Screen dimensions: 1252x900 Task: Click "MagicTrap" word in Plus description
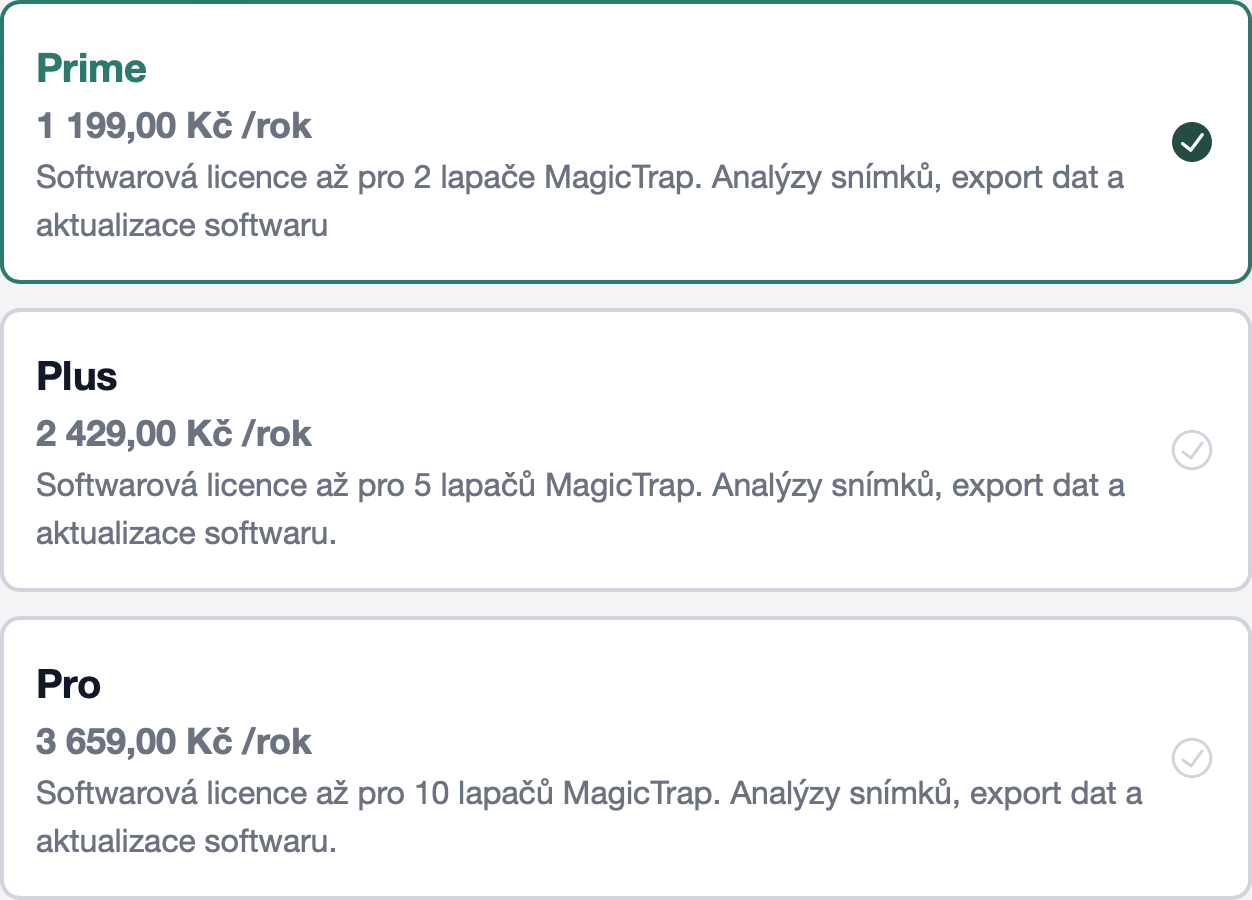(x=625, y=486)
